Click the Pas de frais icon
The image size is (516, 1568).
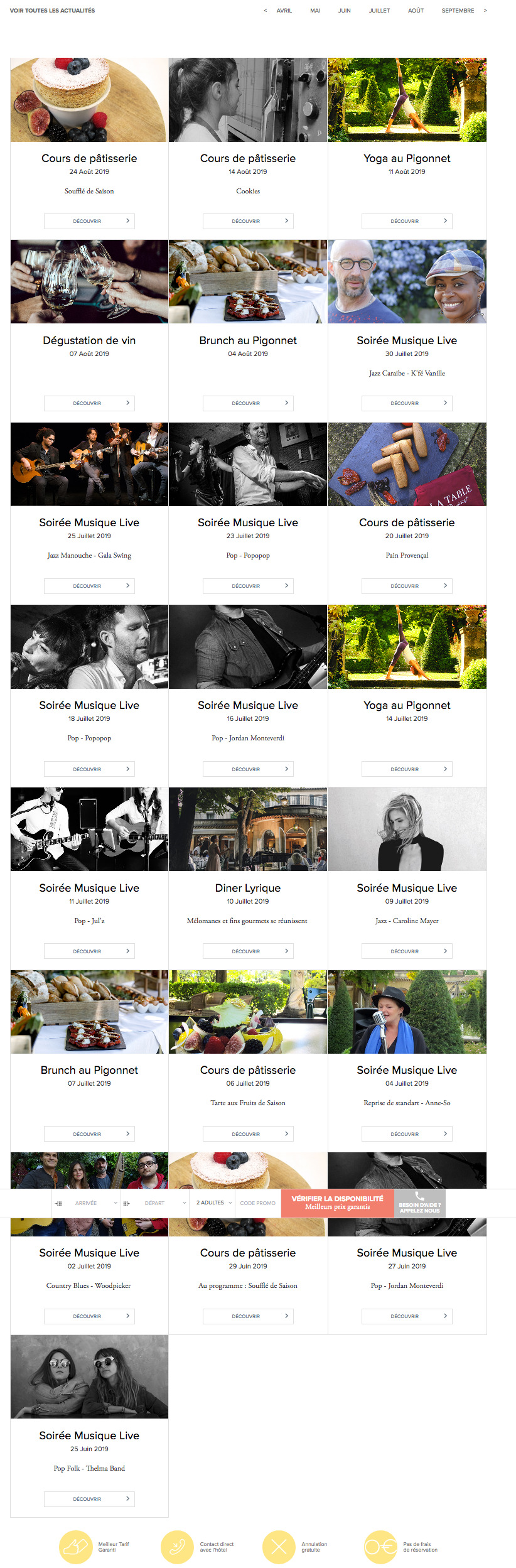click(380, 1546)
